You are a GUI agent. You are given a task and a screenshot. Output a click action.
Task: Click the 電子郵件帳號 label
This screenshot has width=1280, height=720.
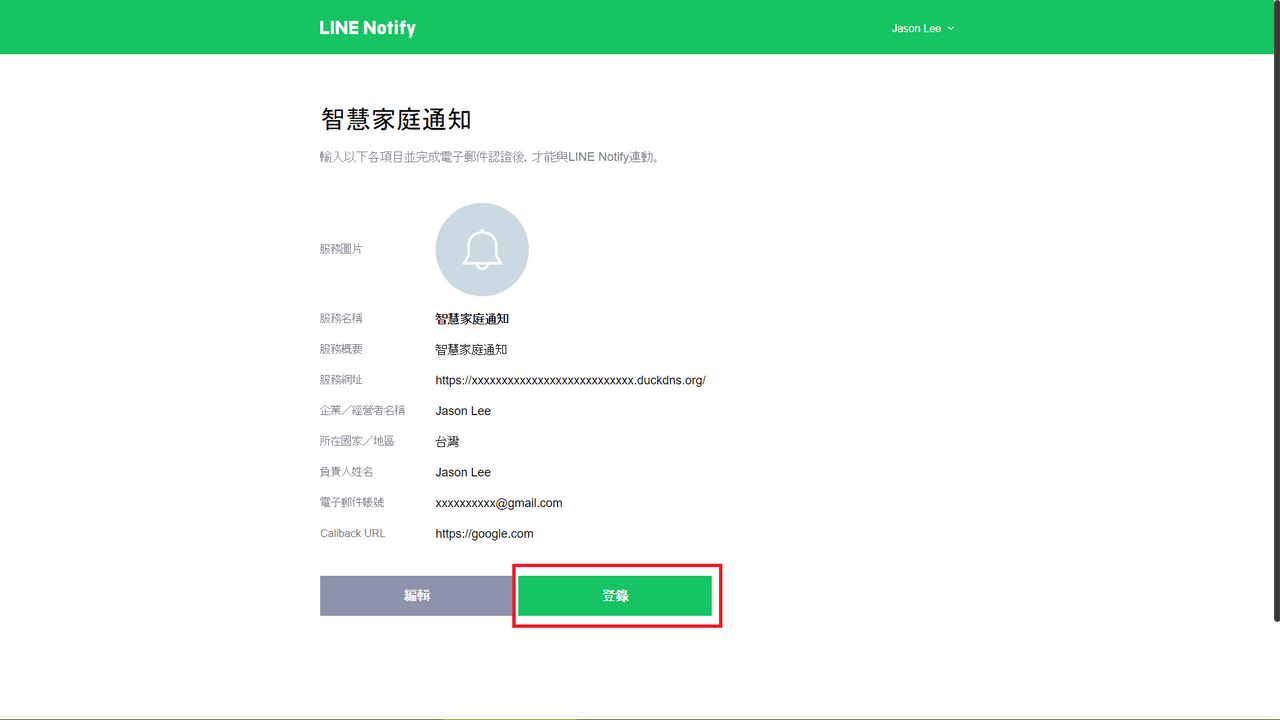click(352, 503)
